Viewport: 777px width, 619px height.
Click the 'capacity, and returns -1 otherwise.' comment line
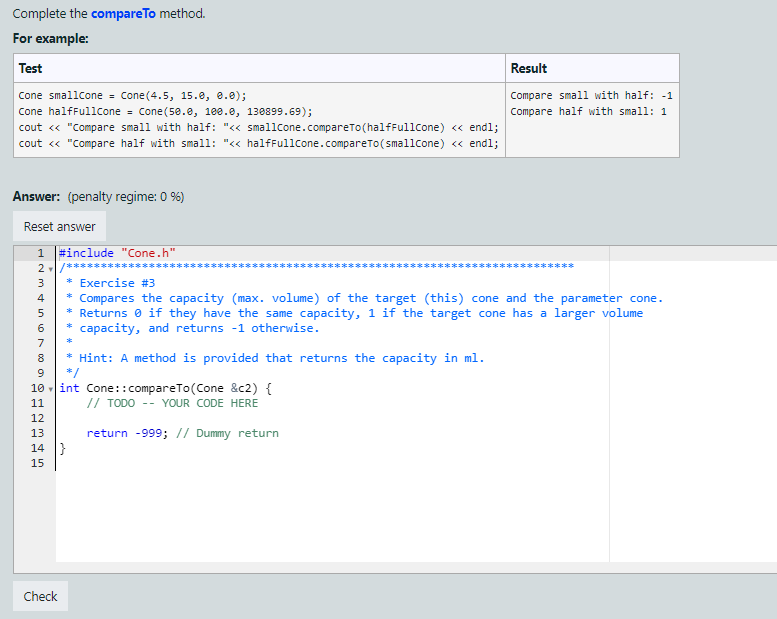[193, 328]
